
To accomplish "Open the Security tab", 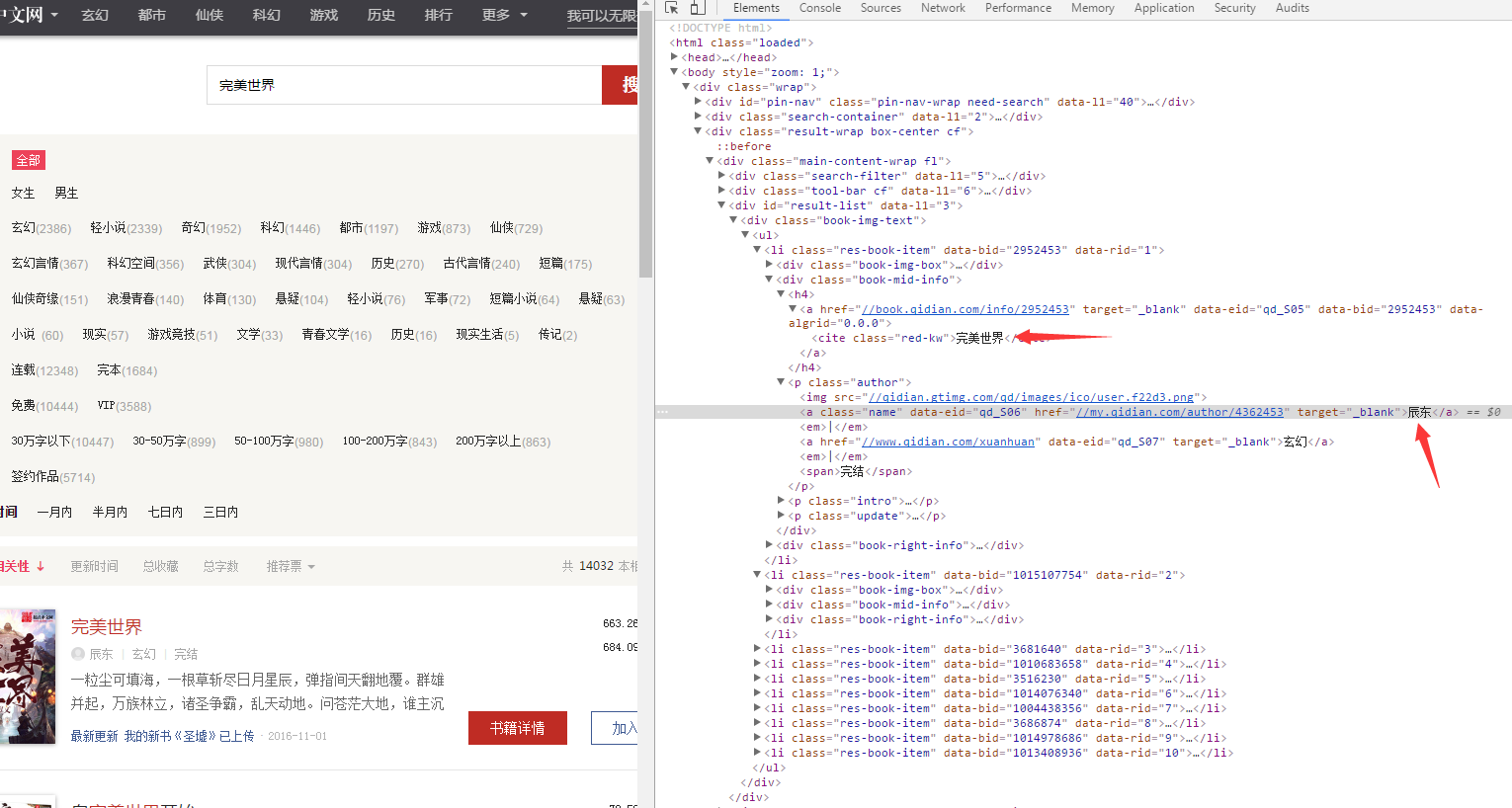I will [x=1234, y=8].
